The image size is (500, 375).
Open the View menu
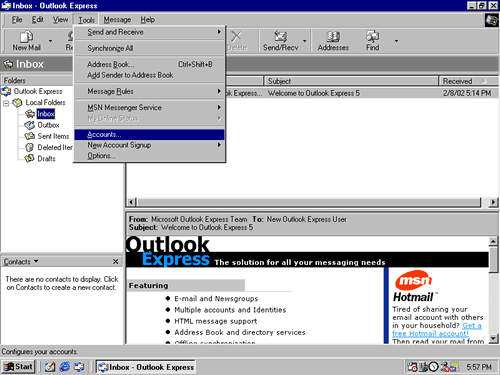[x=60, y=20]
